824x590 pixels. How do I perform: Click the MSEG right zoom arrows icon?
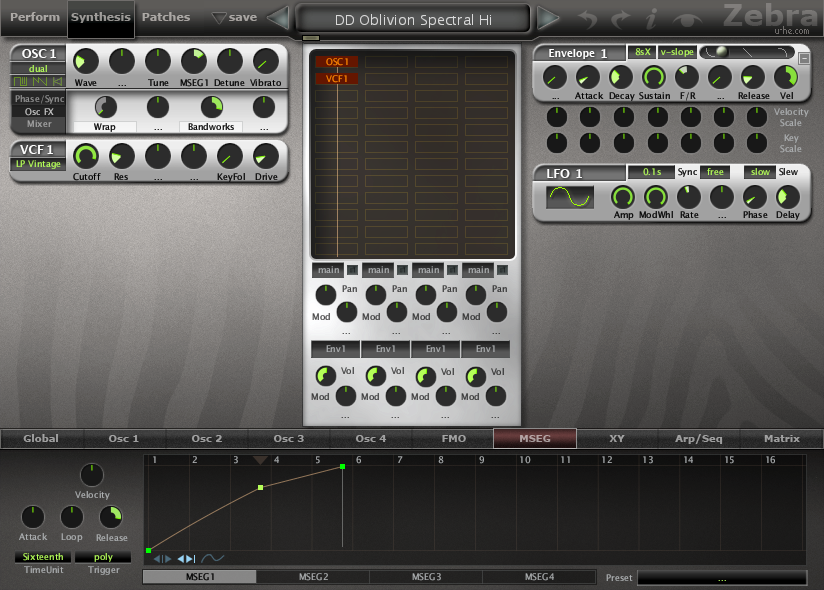tap(187, 559)
